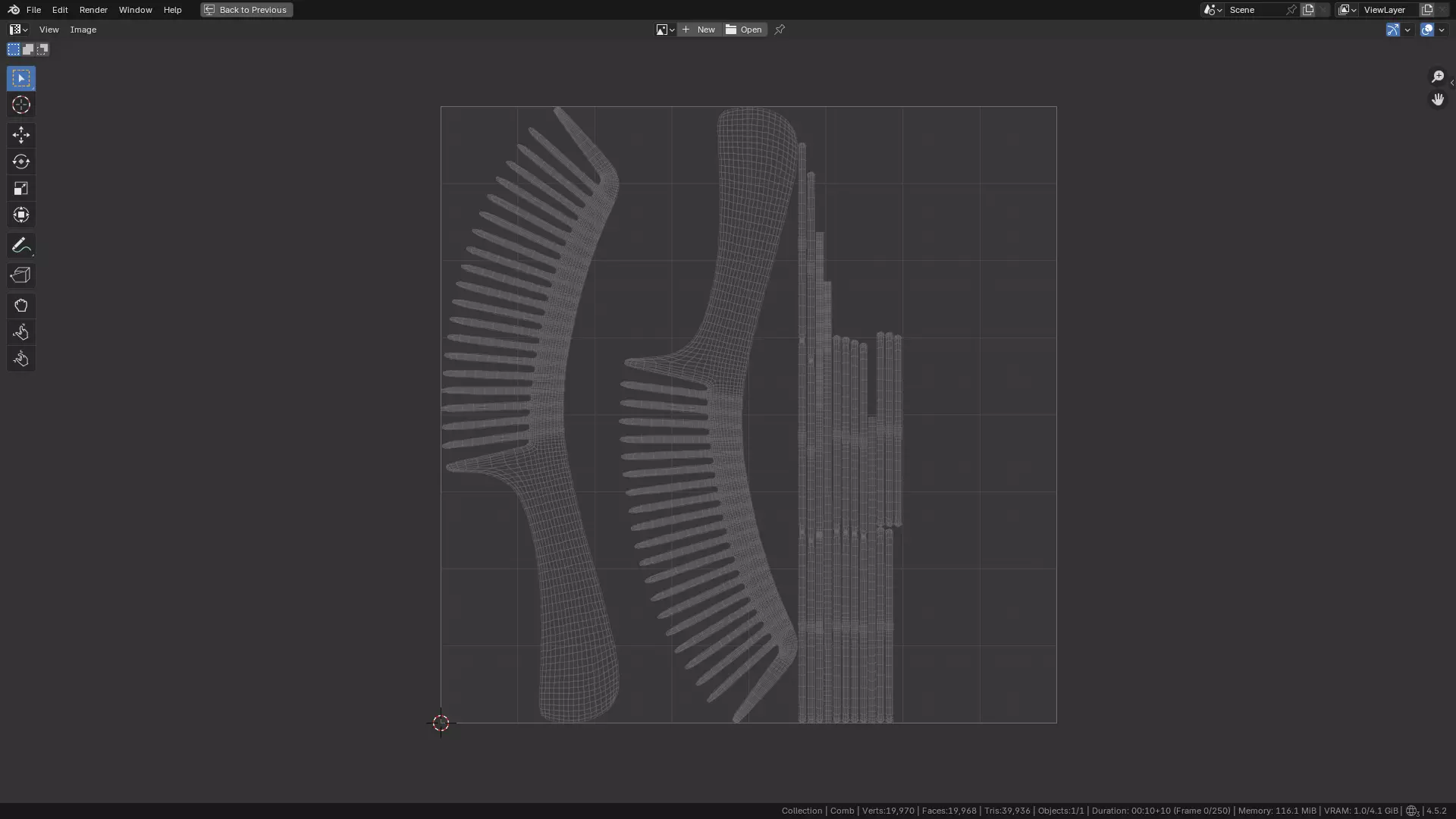Image resolution: width=1456 pixels, height=819 pixels.
Task: Click the Back to Previous button
Action: pos(246,10)
